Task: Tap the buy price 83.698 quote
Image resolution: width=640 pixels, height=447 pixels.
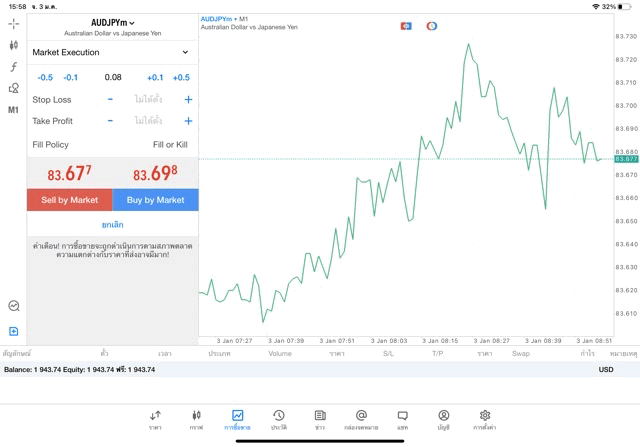Action: (155, 173)
